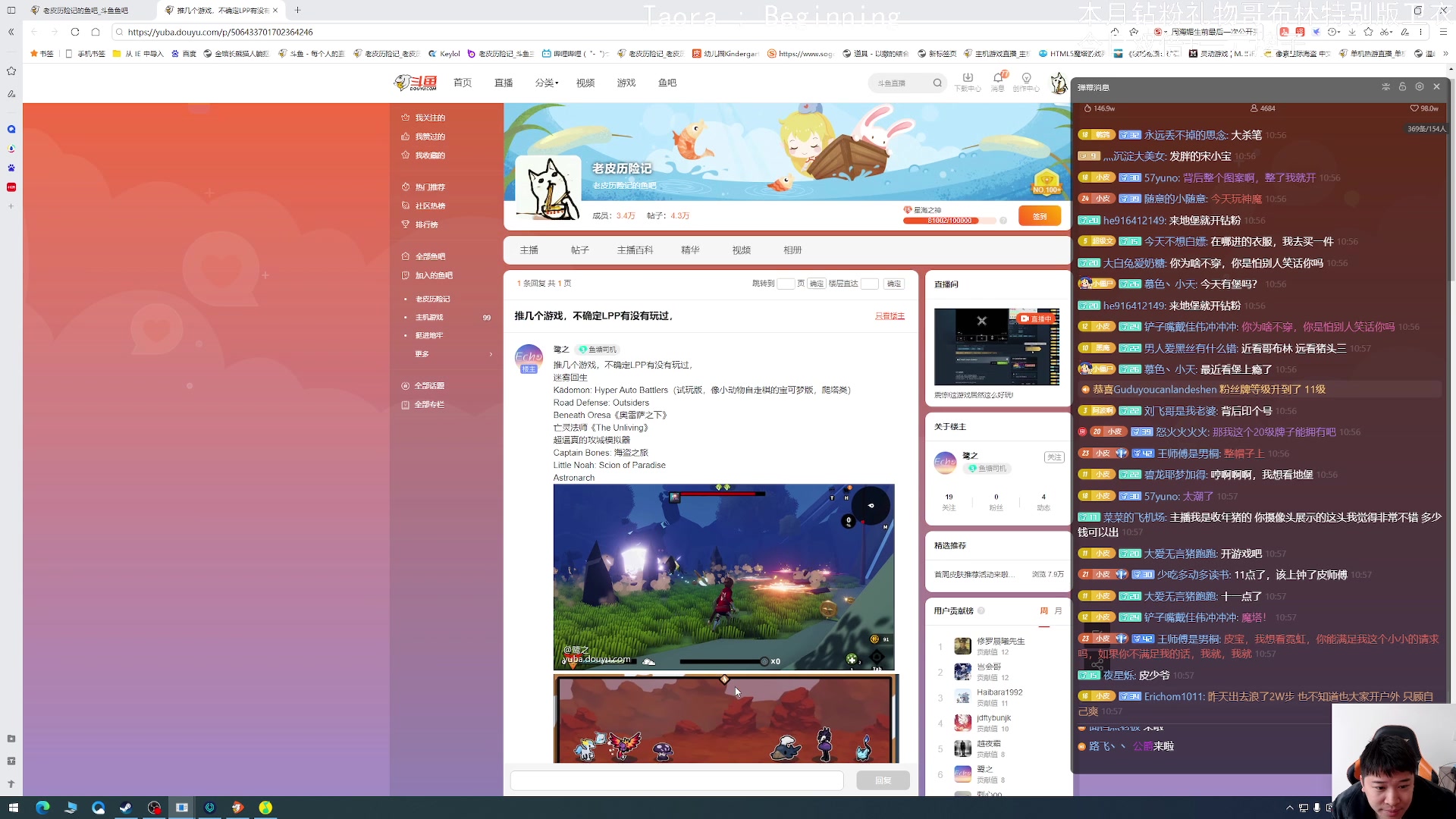Screen dimensions: 1456x819
Task: Go to 首页 in Douyu navigation
Action: point(463,83)
